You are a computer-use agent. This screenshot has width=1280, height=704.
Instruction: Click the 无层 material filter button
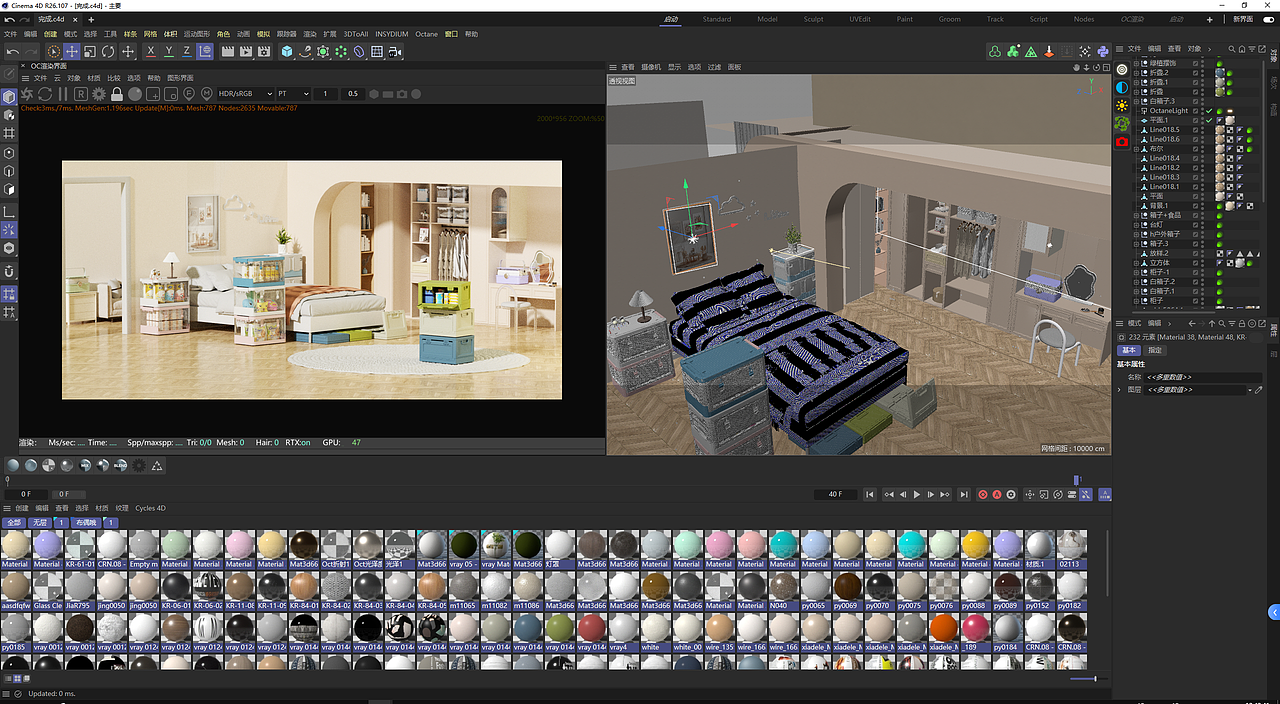[38, 523]
